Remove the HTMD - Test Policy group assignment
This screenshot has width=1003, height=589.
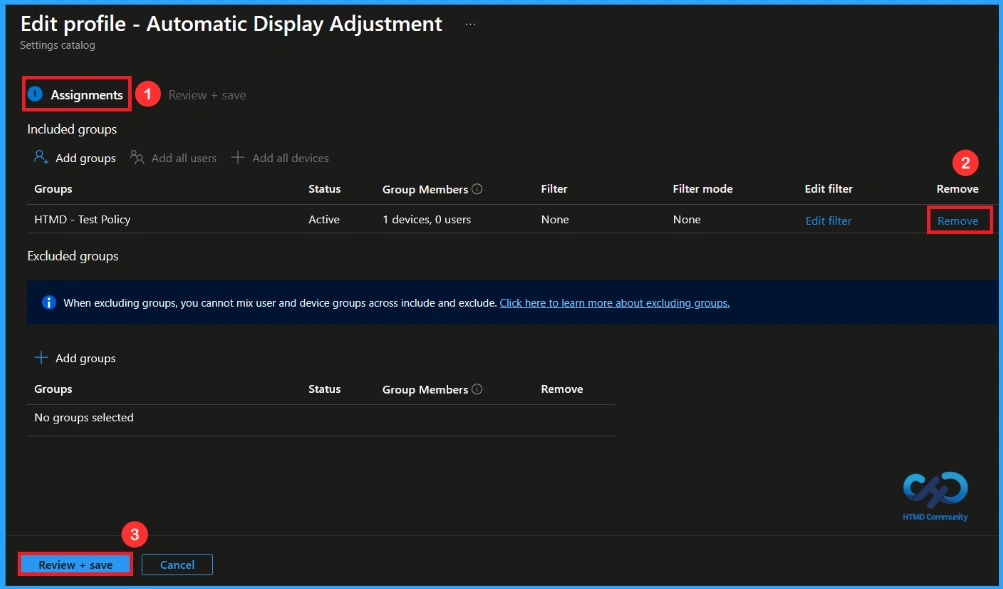[957, 220]
